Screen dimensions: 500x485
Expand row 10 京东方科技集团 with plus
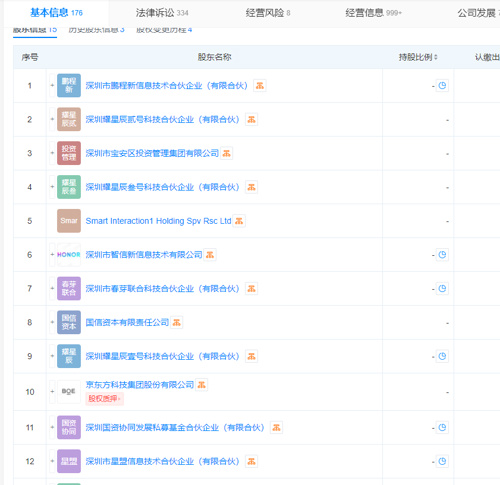[52, 392]
